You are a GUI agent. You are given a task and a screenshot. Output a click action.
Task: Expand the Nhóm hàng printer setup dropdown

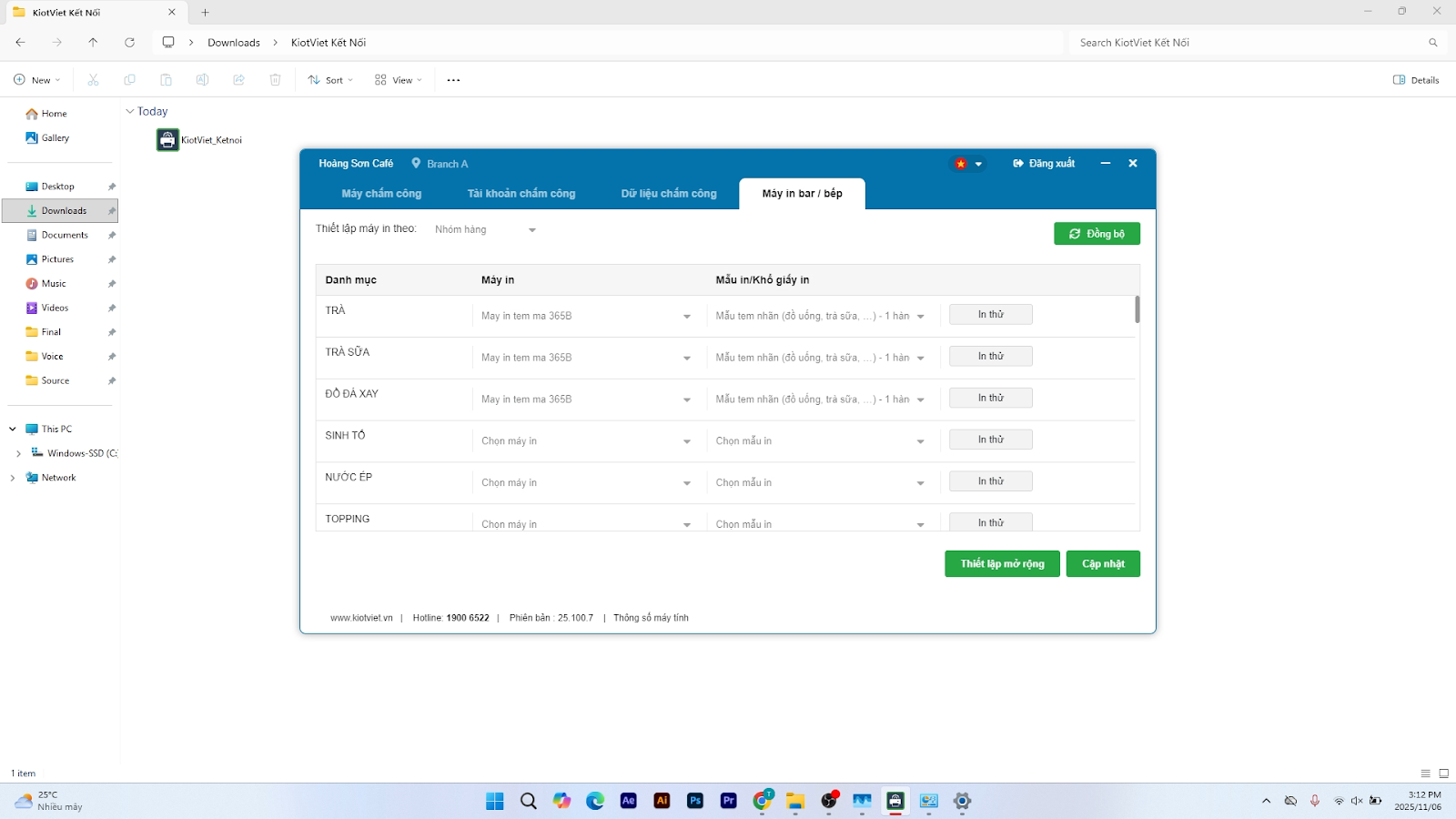[486, 230]
